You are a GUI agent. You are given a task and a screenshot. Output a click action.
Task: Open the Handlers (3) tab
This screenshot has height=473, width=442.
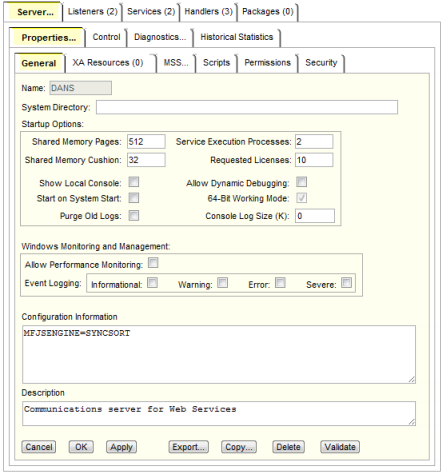pos(208,12)
